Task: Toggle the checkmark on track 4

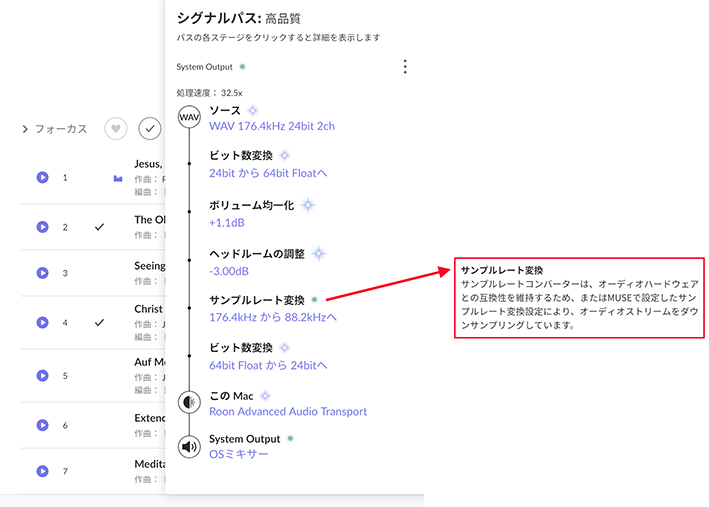Action: click(99, 323)
